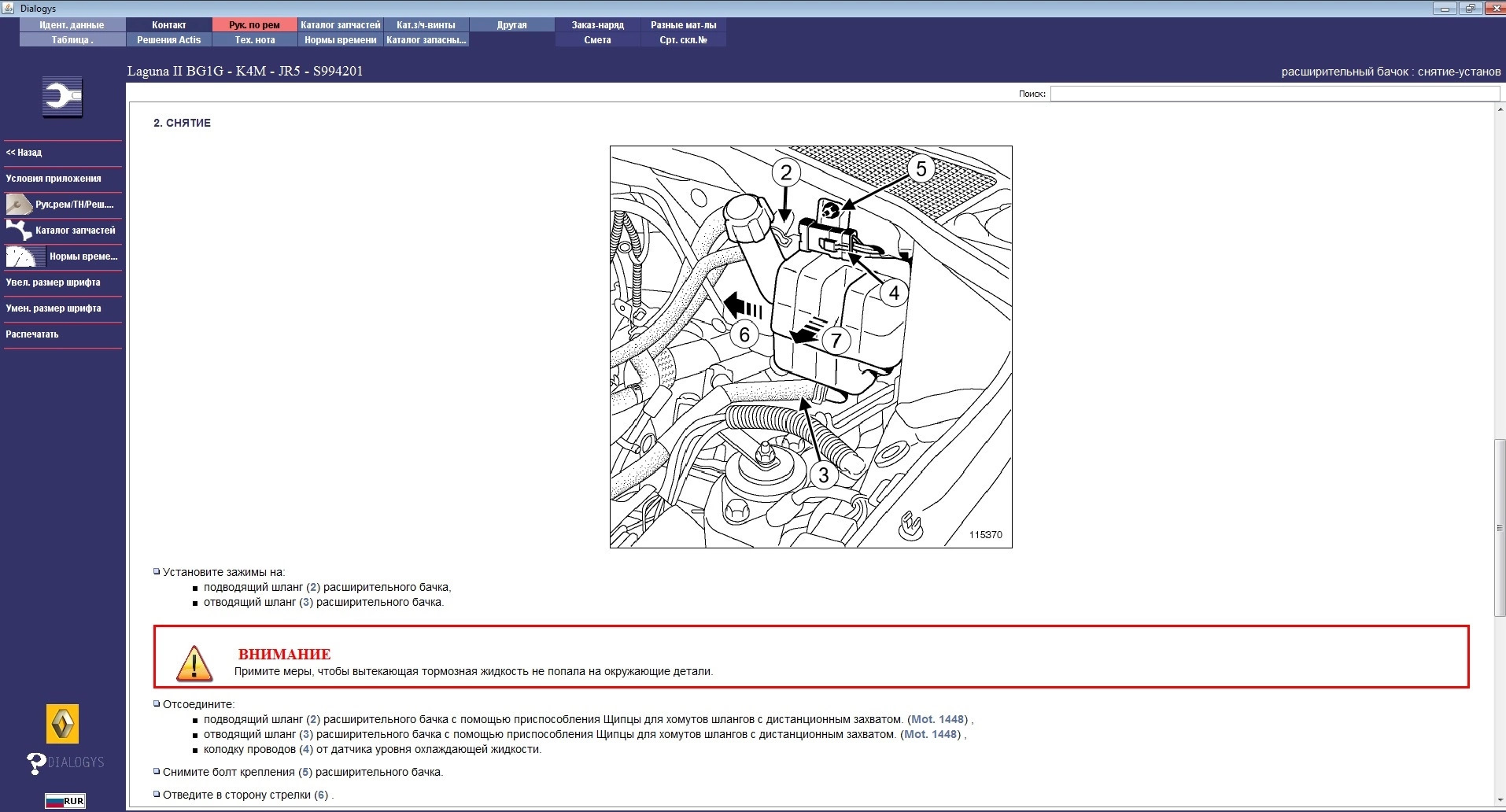Click the gauge icon beside Нормы време...

24,257
